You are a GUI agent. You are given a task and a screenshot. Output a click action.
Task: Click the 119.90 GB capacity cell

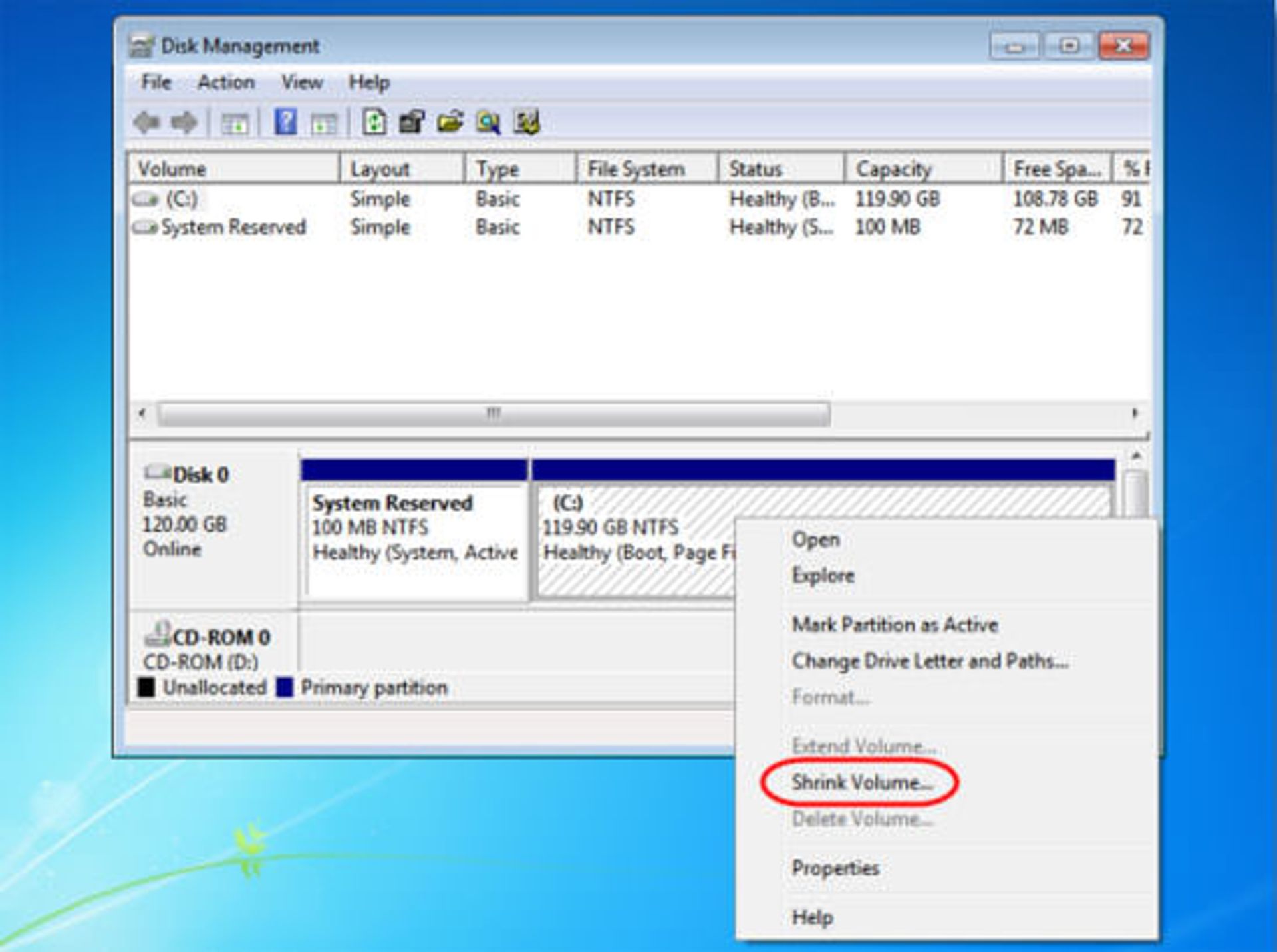click(897, 199)
